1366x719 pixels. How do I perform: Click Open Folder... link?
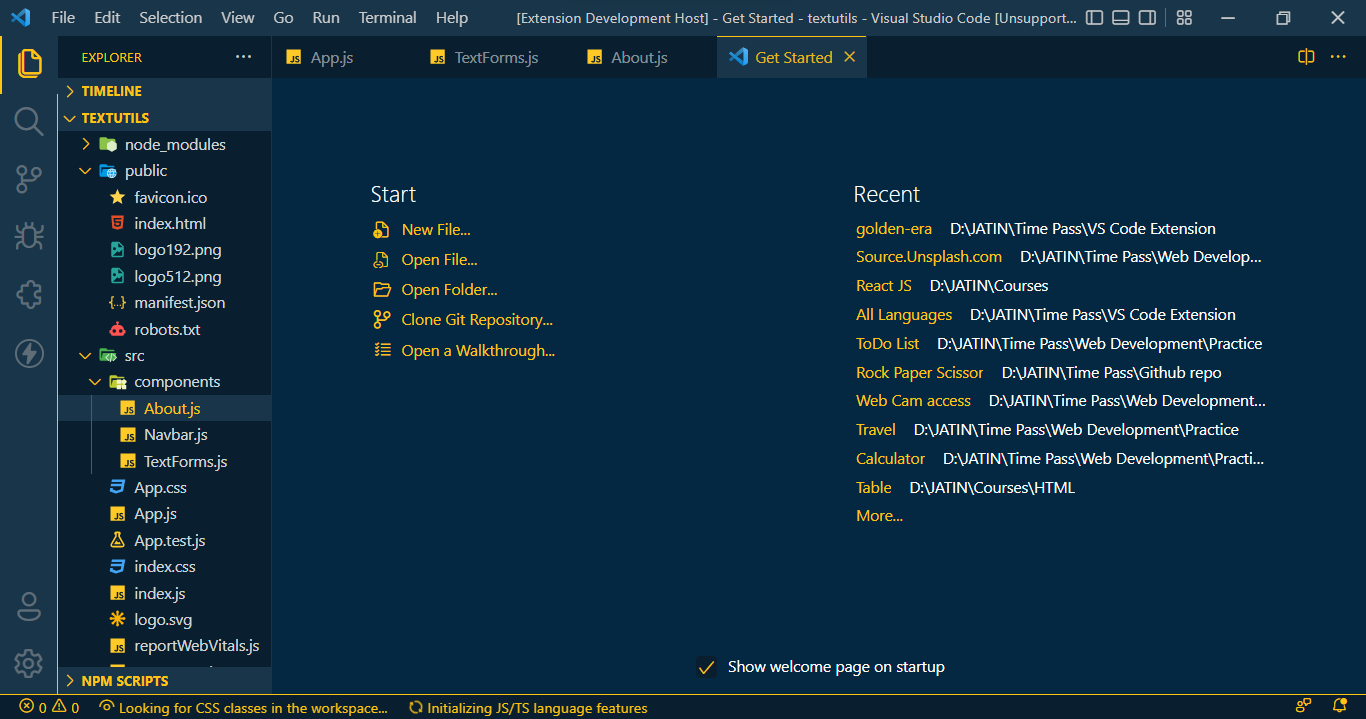click(450, 290)
